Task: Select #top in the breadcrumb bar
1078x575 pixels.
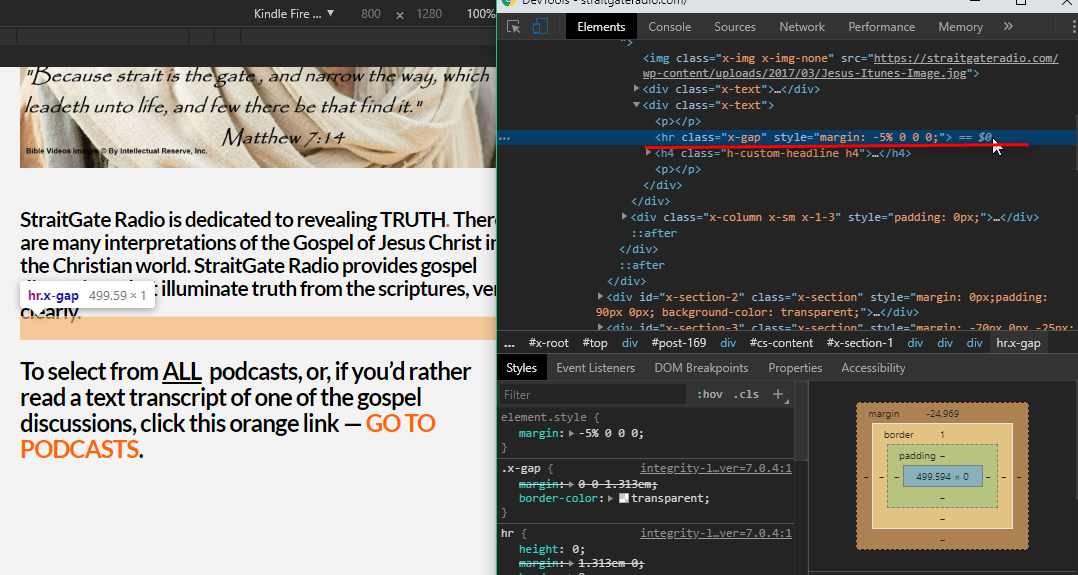Action: pyautogui.click(x=595, y=343)
